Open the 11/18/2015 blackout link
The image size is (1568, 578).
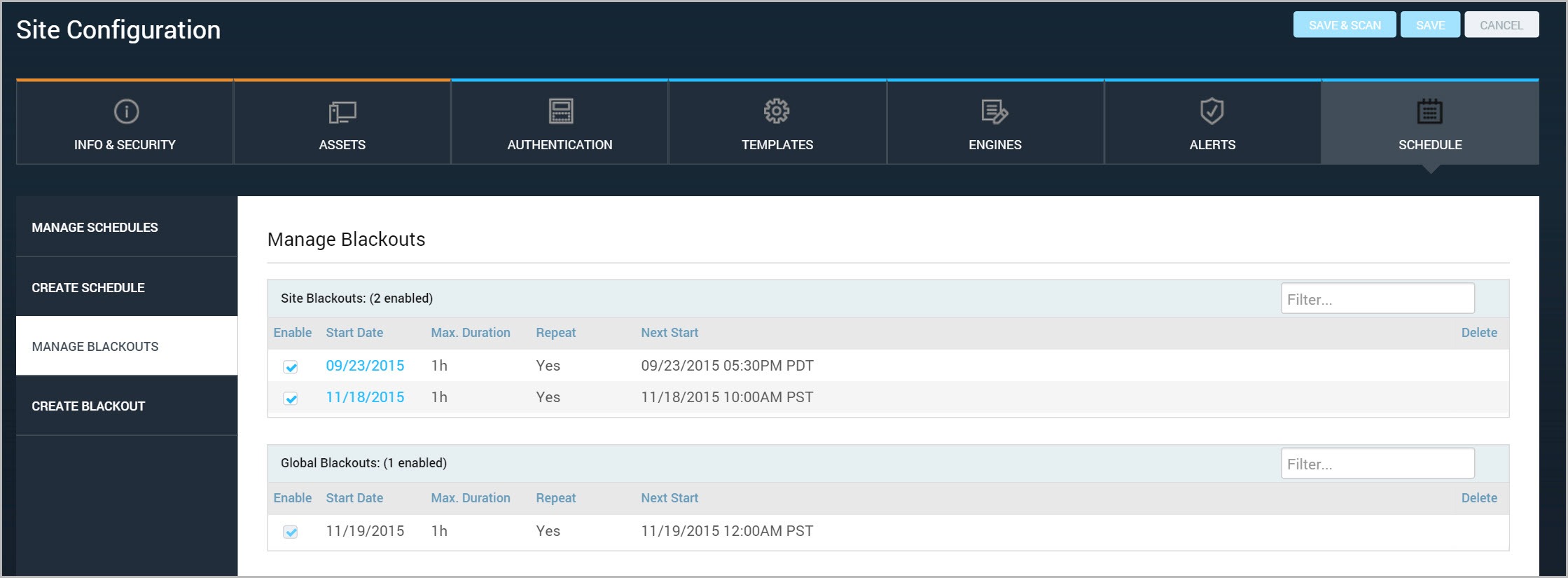365,397
